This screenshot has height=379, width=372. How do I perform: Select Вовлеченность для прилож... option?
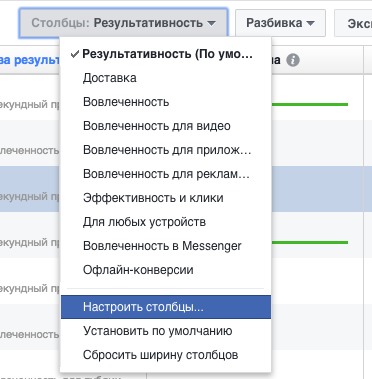166,150
